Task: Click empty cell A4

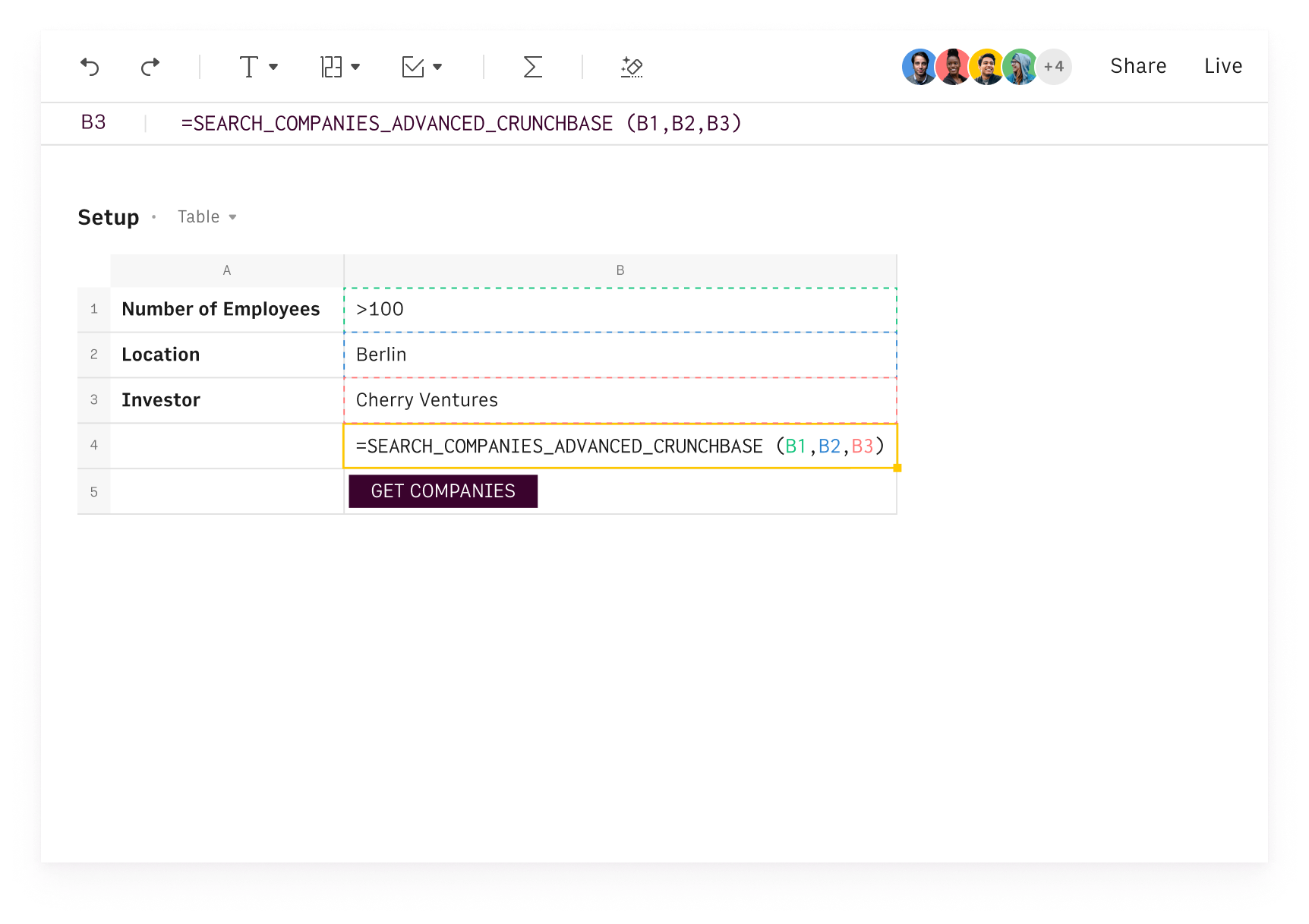Action: pos(227,446)
